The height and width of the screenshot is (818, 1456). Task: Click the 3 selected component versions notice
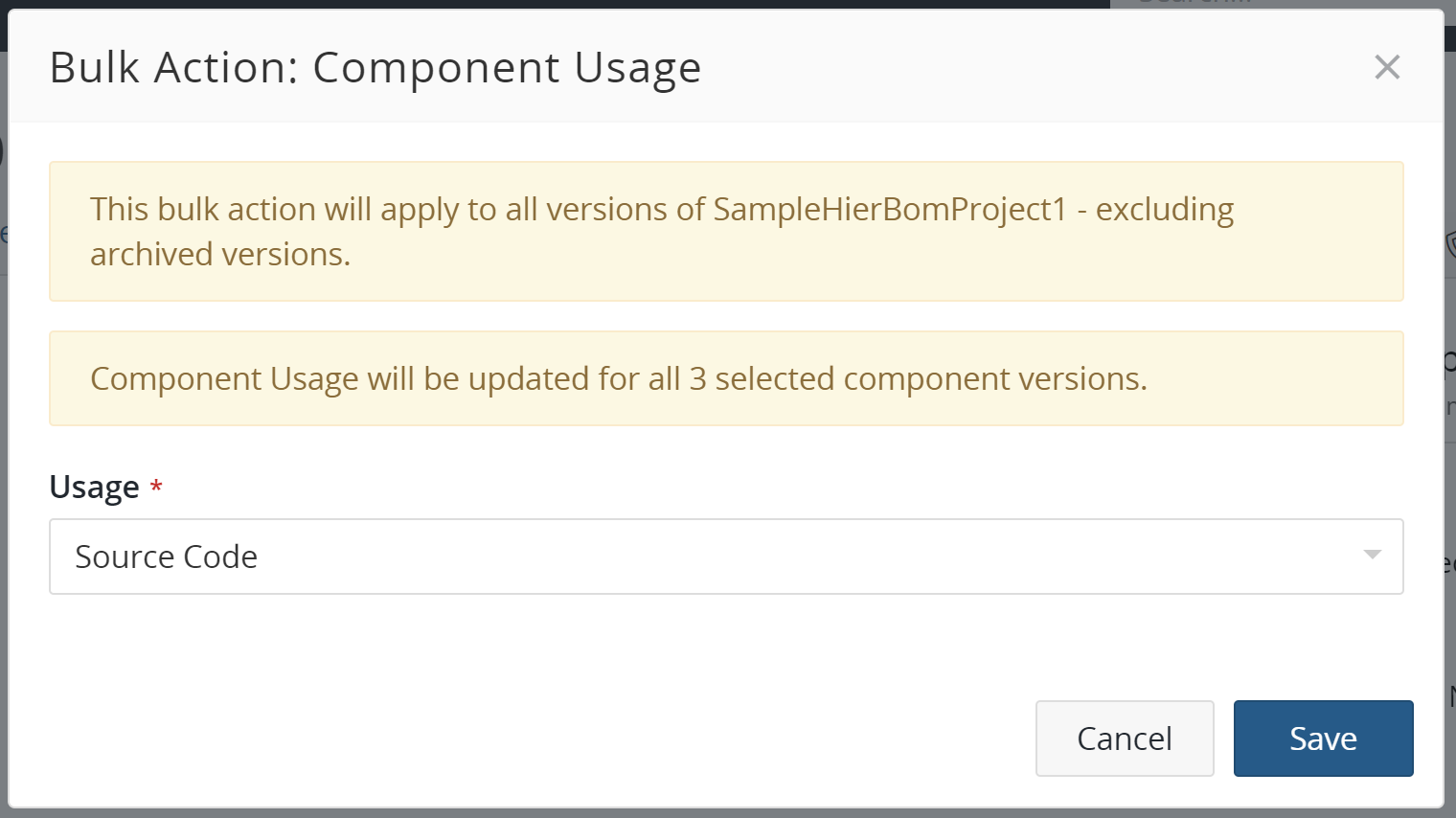[x=726, y=377]
